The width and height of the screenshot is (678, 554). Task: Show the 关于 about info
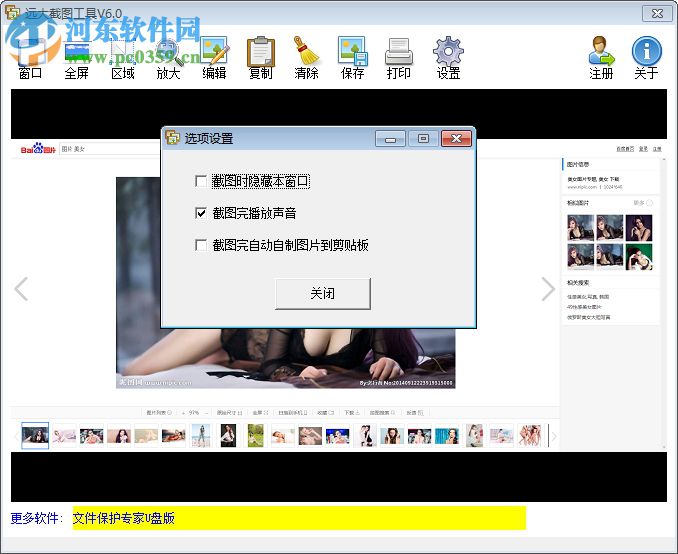pyautogui.click(x=647, y=58)
